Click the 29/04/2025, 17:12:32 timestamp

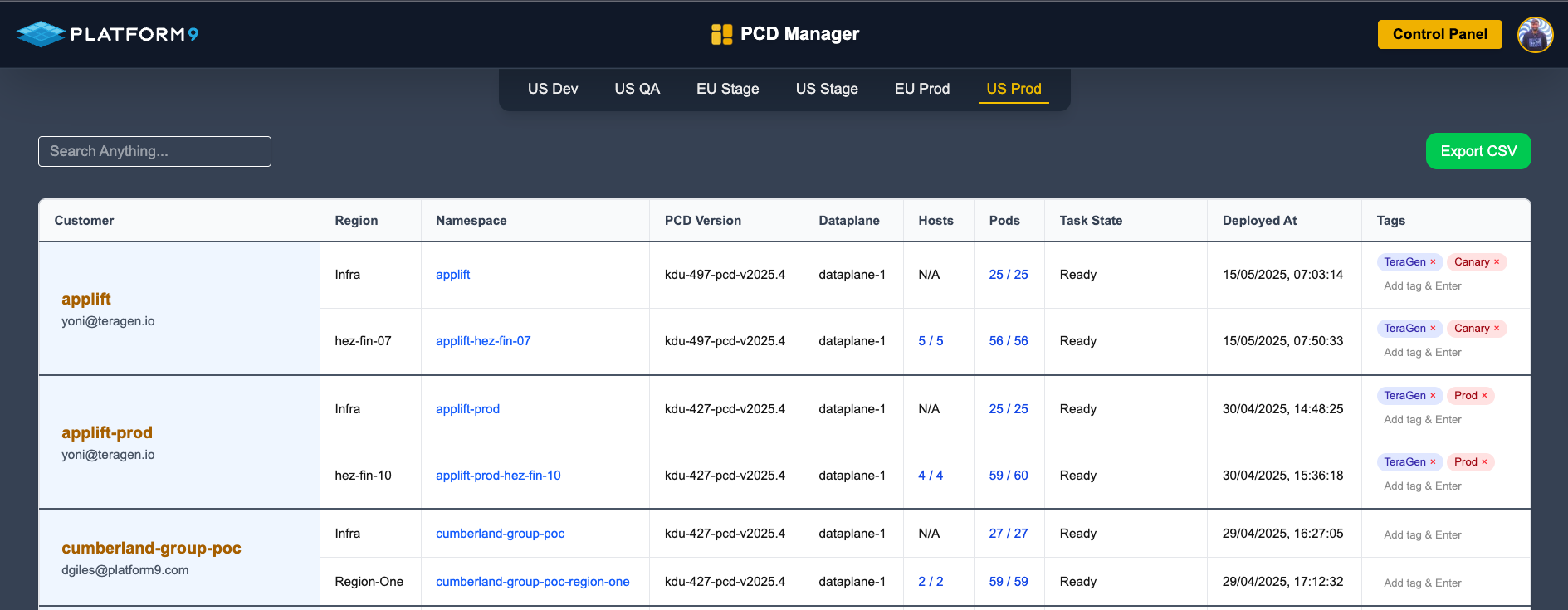click(x=1282, y=582)
